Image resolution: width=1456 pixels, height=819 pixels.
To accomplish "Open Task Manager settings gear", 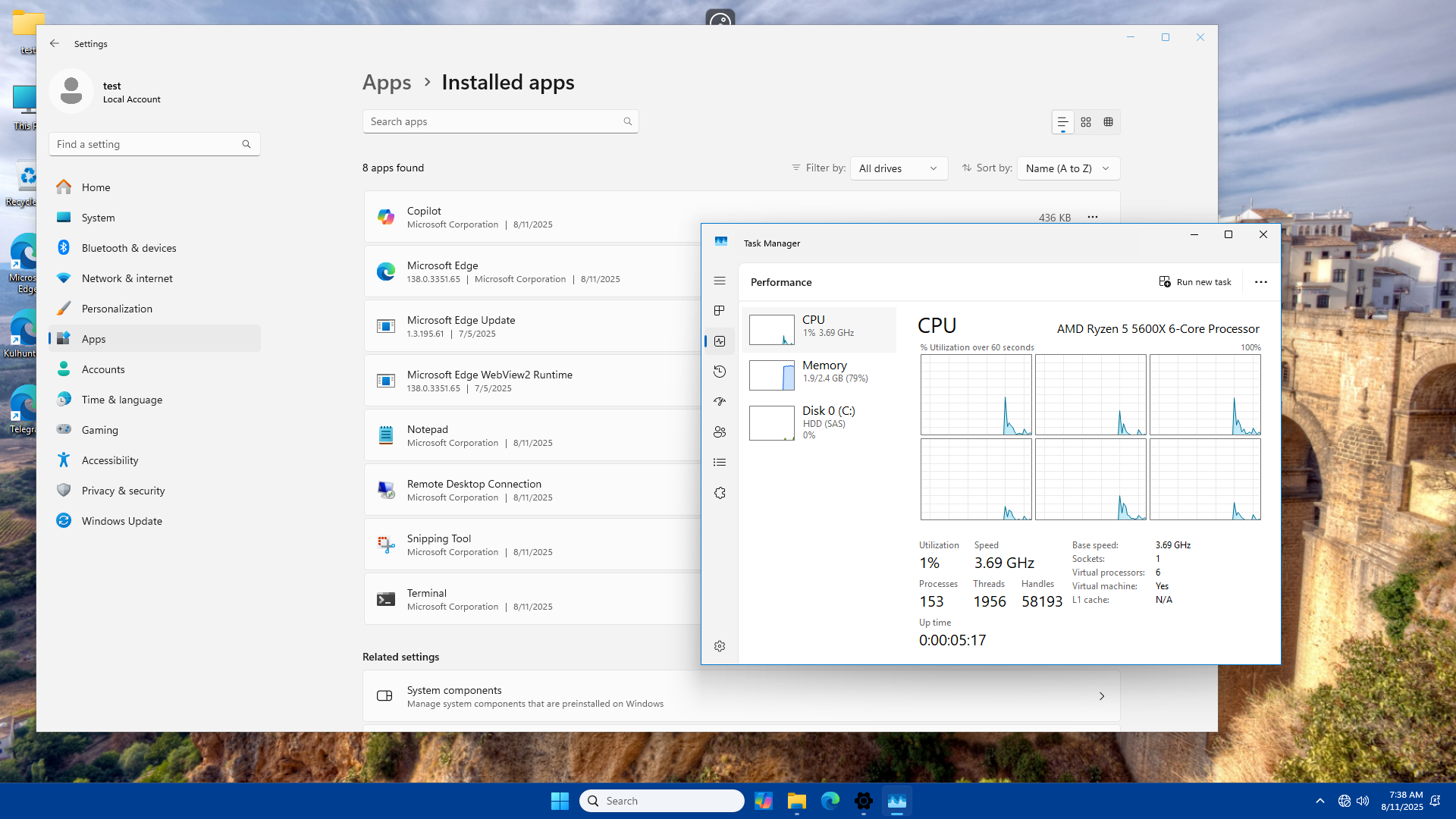I will point(720,646).
